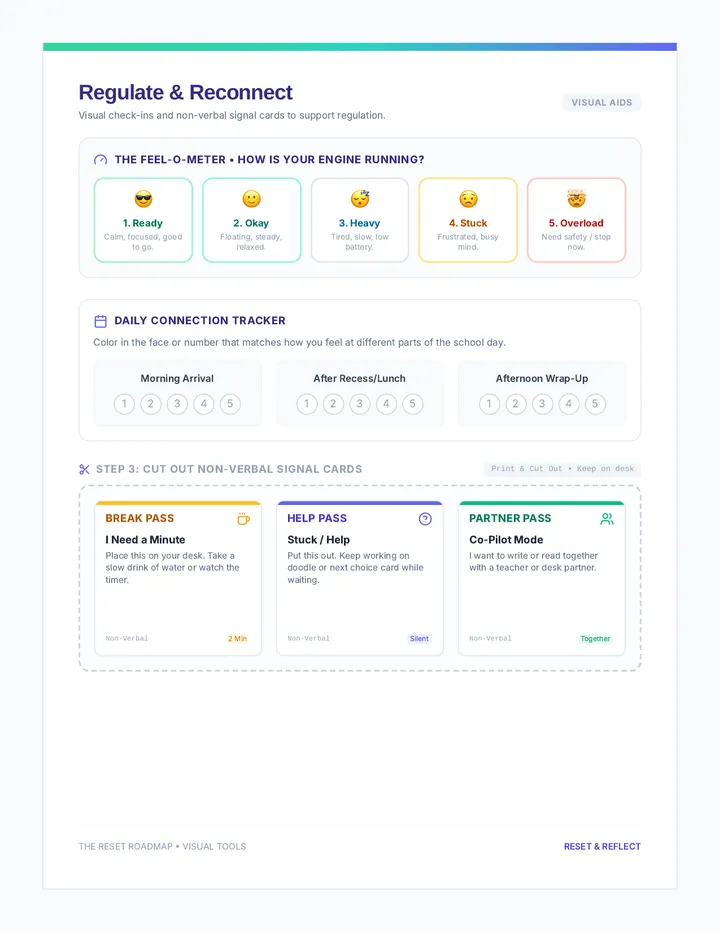The height and width of the screenshot is (932, 720).
Task: Click the '1. Ready' card title
Action: tap(143, 223)
